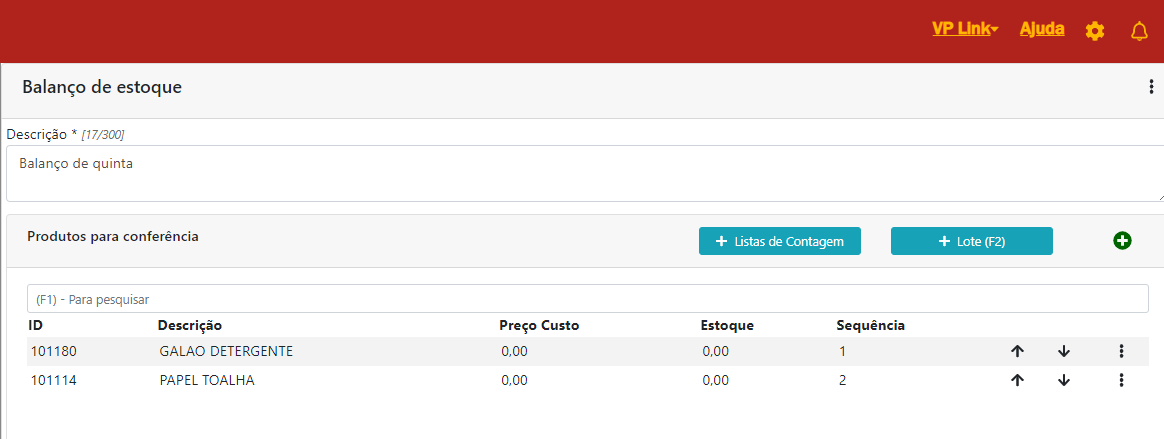Open the settings gear icon
Screen dimensions: 1164x439
coord(1095,31)
